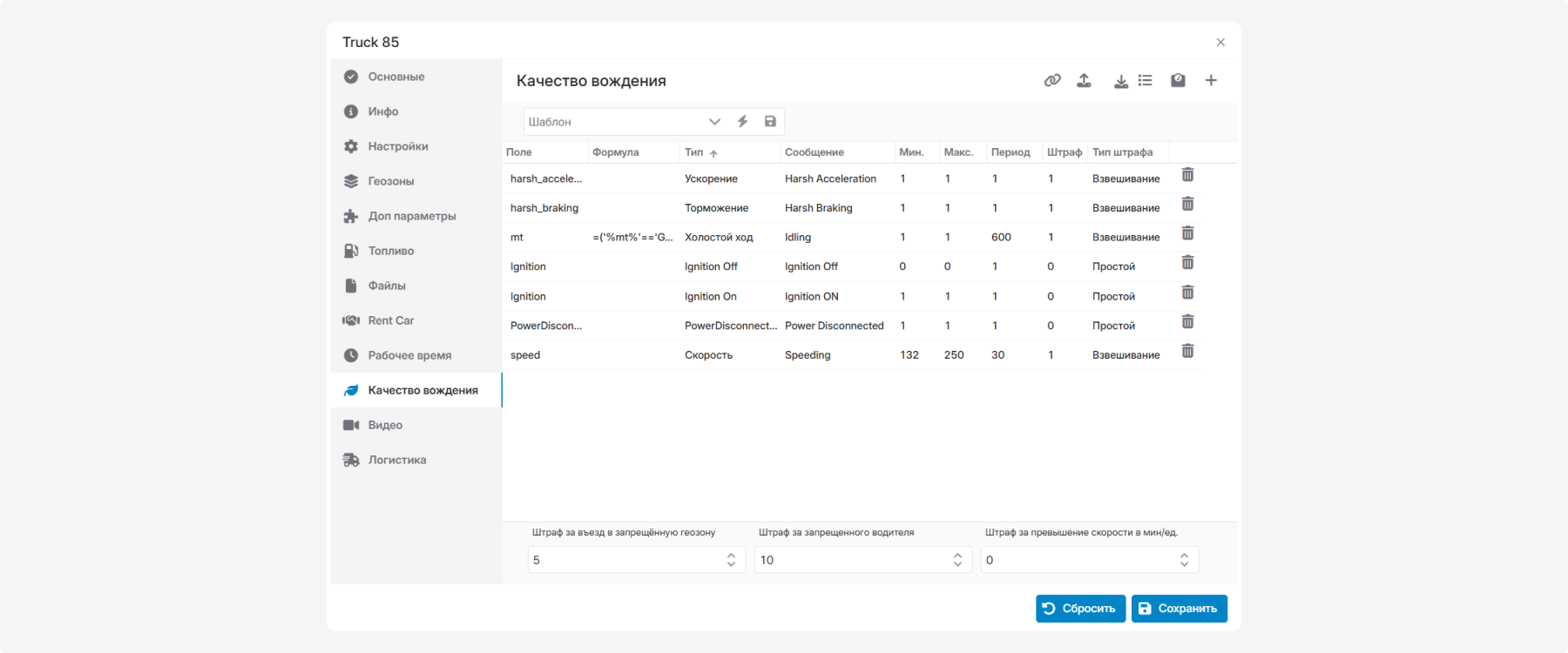Viewport: 1568px width, 653px height.
Task: Click the Сбросить reset button
Action: [1080, 609]
